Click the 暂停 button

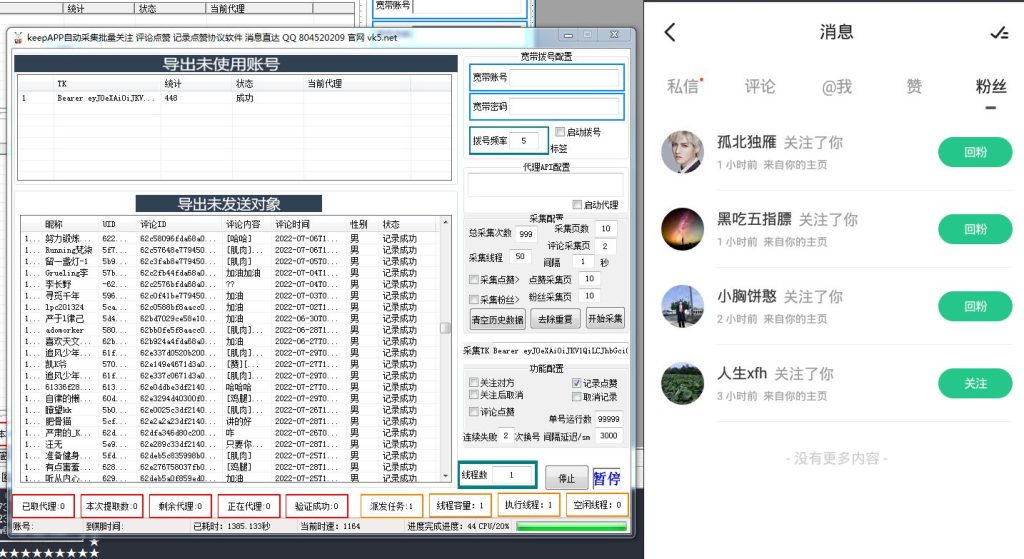(606, 478)
